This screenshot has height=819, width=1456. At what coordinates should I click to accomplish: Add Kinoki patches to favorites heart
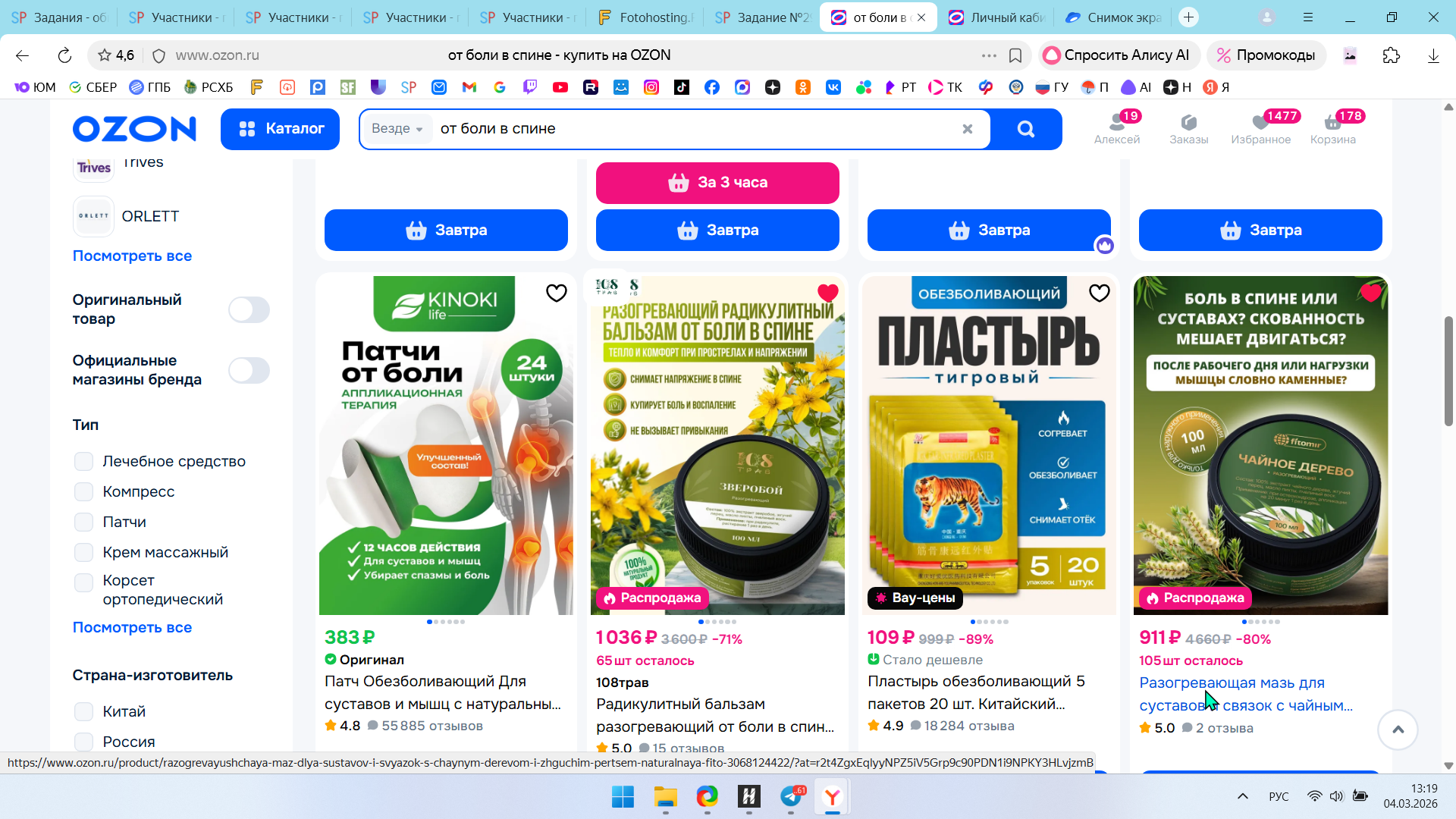point(556,293)
